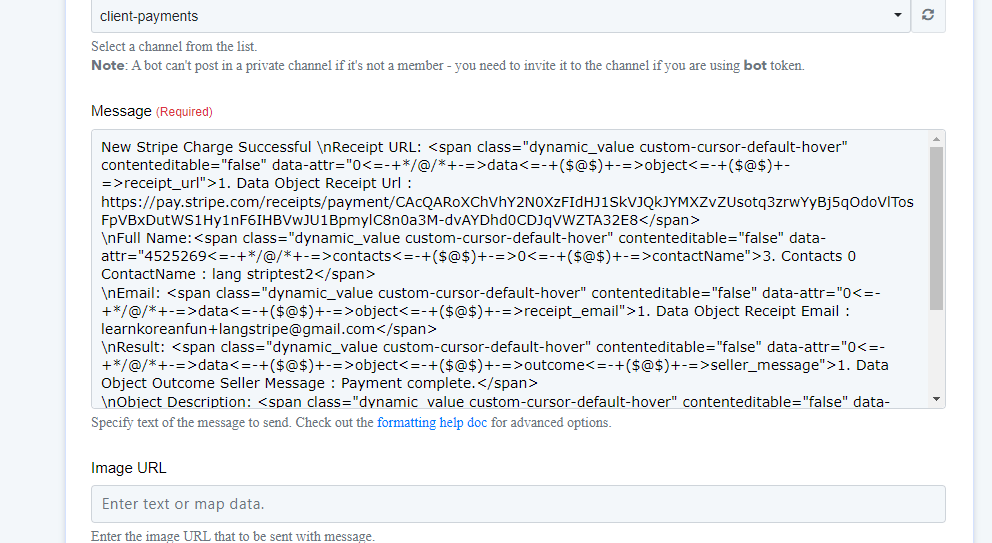Refresh the channel list with reload icon
The width and height of the screenshot is (992, 543).
coord(927,15)
